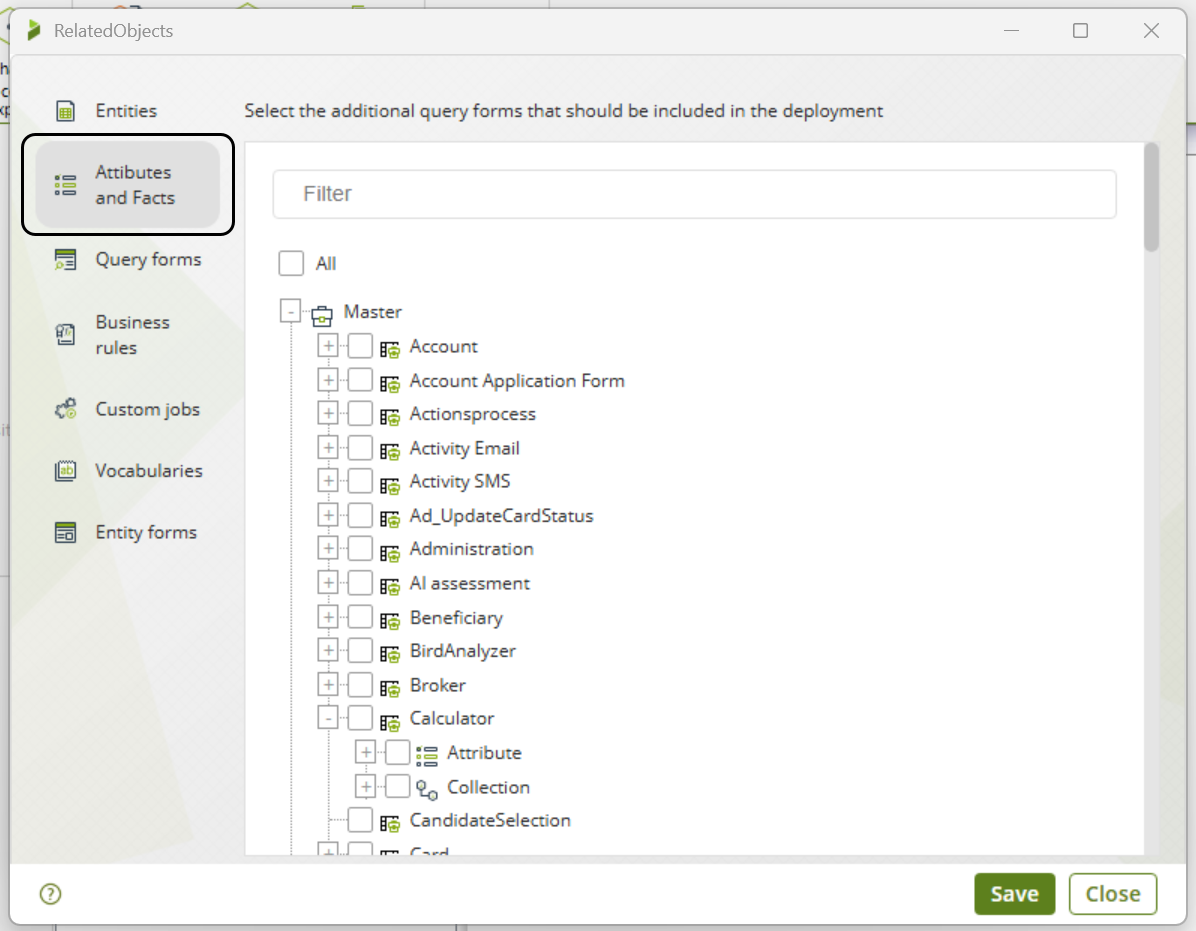The image size is (1196, 931).
Task: Collapse the Master tree node
Action: coord(290,313)
